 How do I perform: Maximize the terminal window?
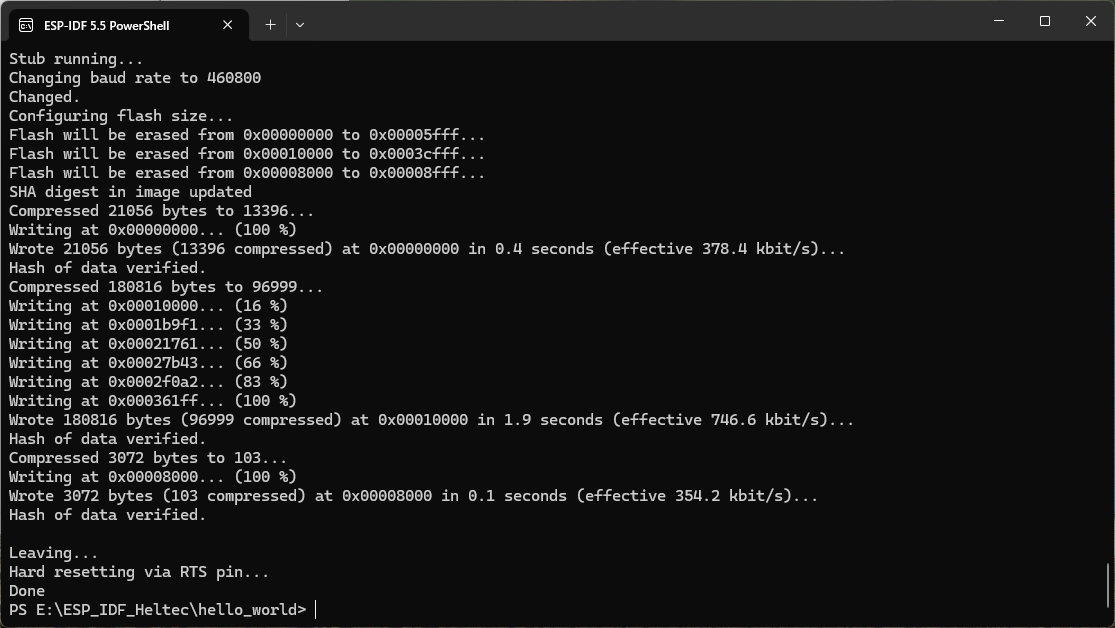point(1045,21)
